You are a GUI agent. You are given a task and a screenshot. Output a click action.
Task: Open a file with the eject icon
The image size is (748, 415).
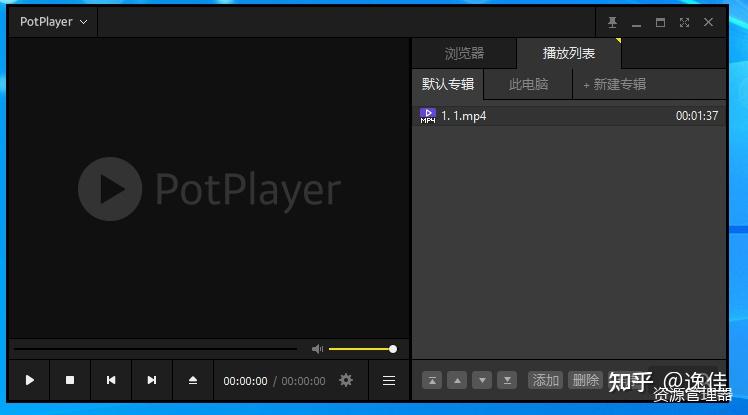tap(193, 380)
